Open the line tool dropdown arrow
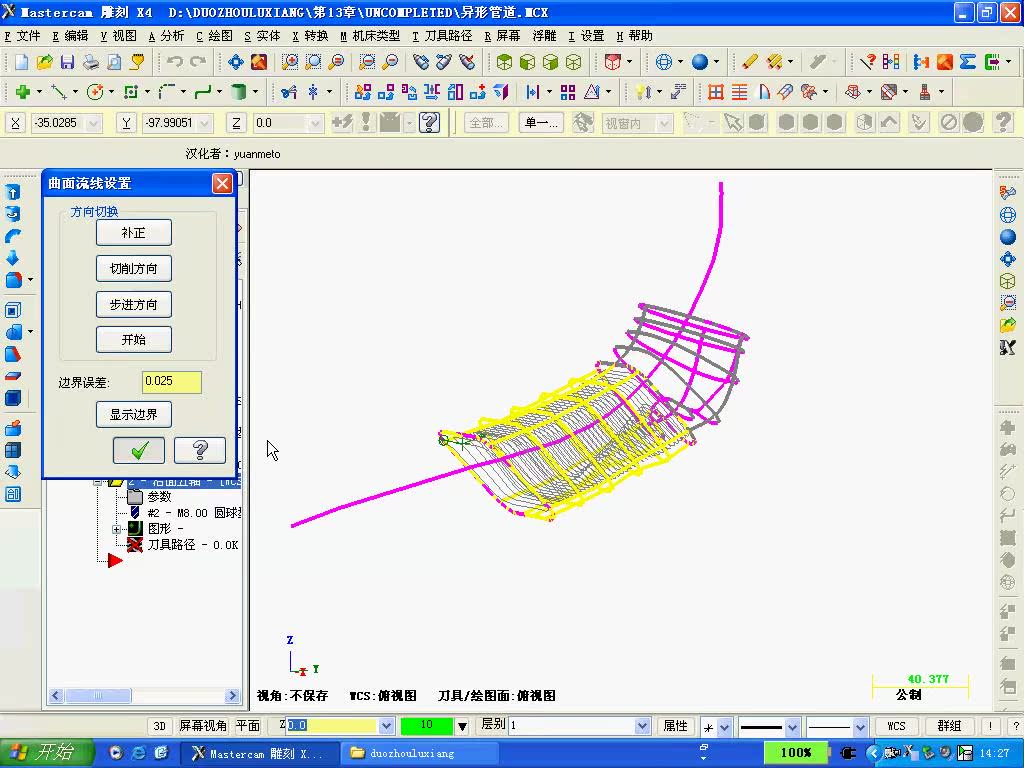 [x=76, y=92]
